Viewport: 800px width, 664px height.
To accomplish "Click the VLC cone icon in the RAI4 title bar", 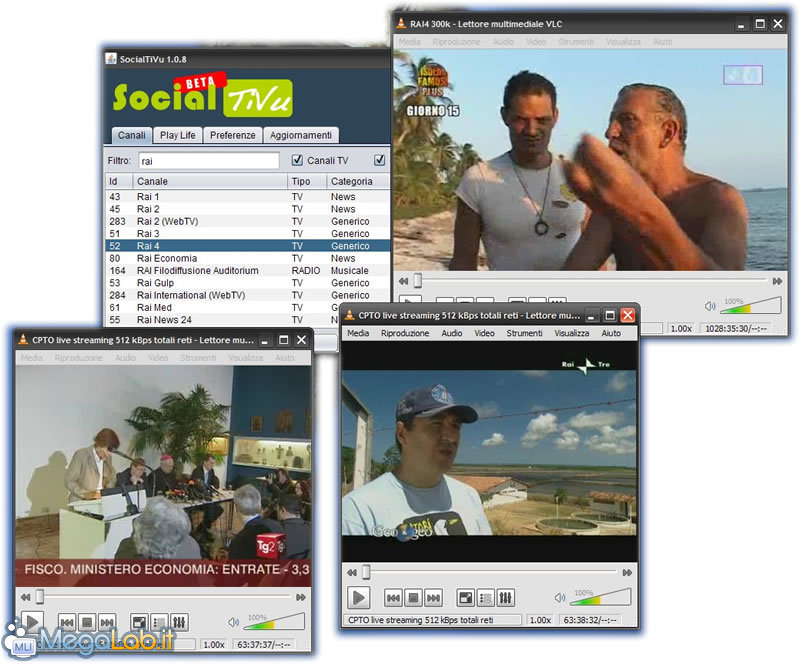I will pyautogui.click(x=401, y=23).
